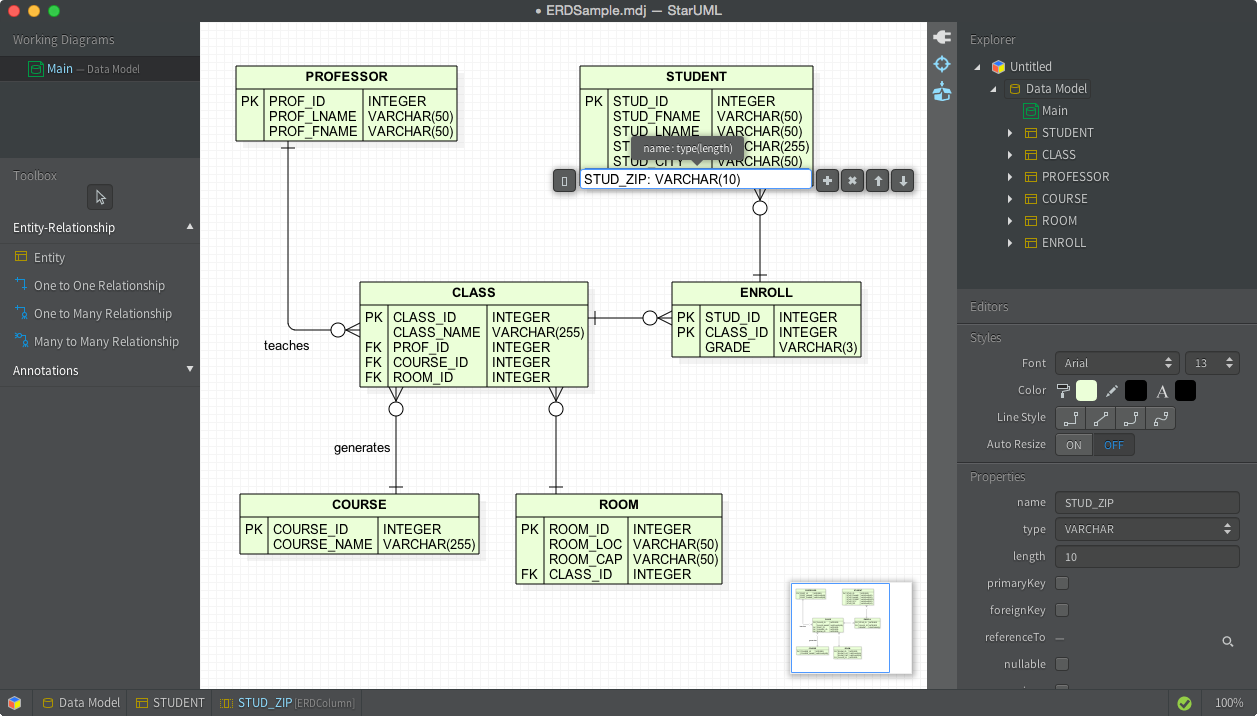Switch to the STUDENT breadcrumb tab
1257x716 pixels.
coord(170,702)
